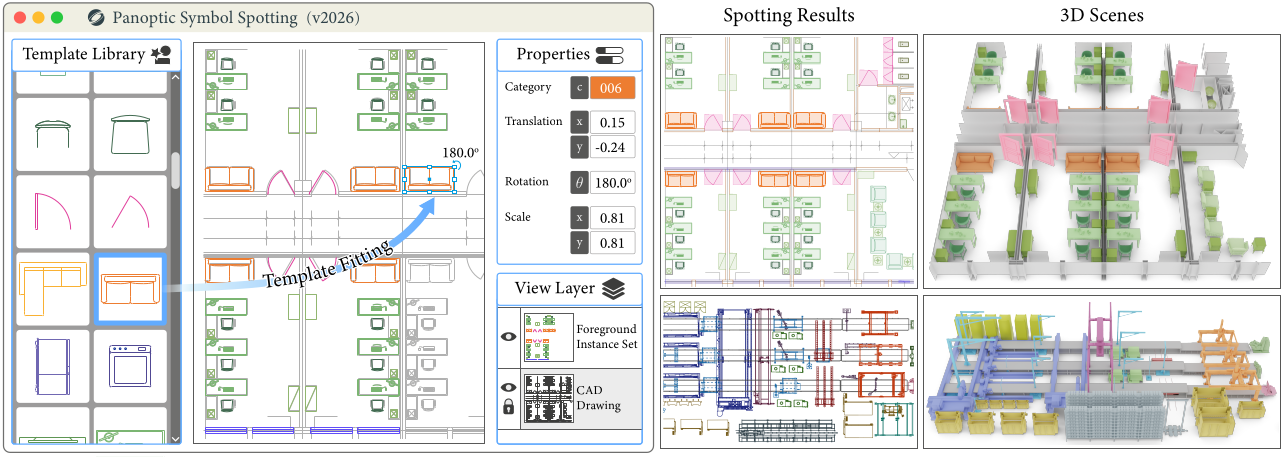
Task: Click the View Layer panel header
Action: tap(568, 289)
